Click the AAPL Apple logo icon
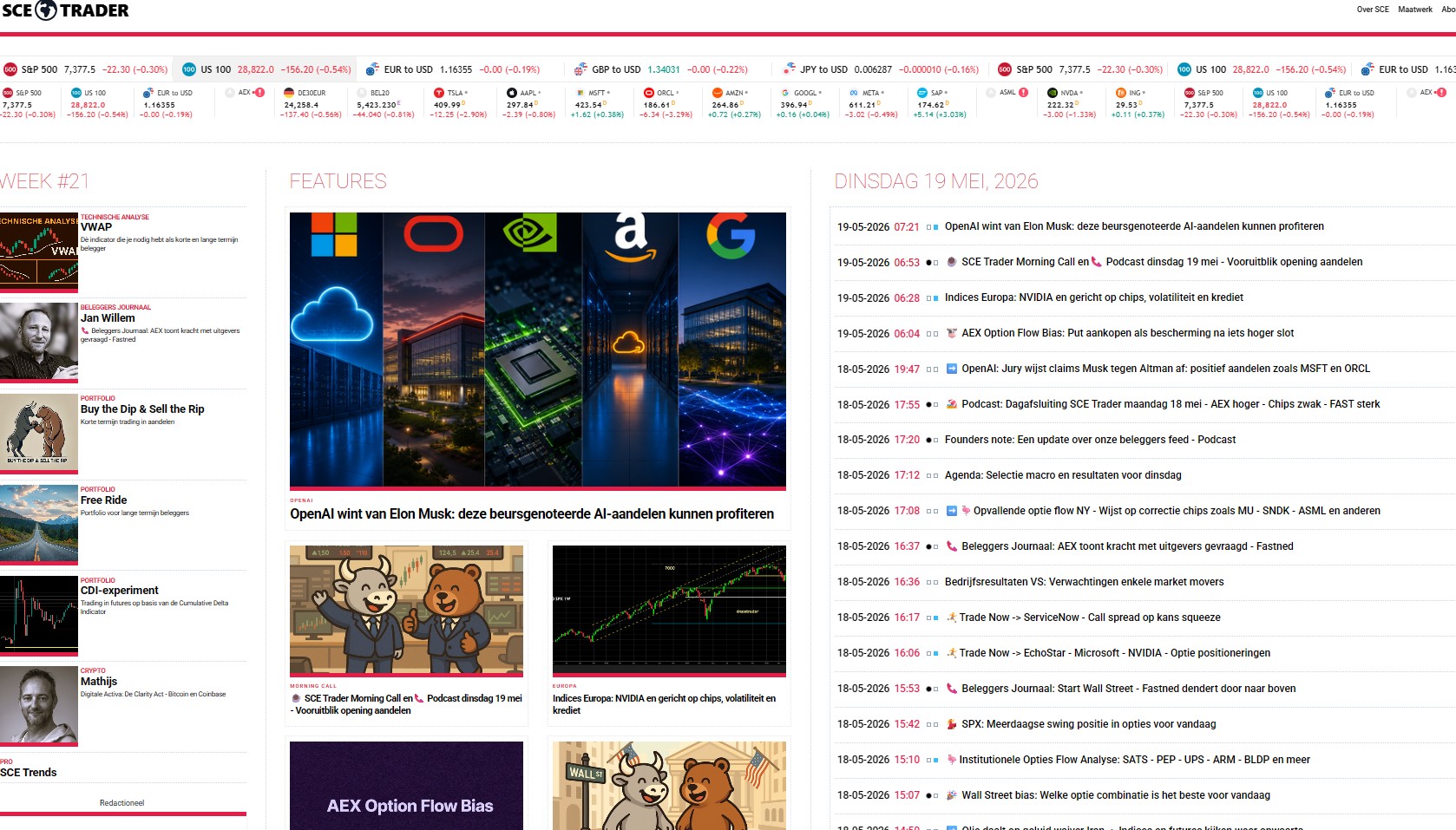This screenshot has width=1456, height=830. pos(511,93)
